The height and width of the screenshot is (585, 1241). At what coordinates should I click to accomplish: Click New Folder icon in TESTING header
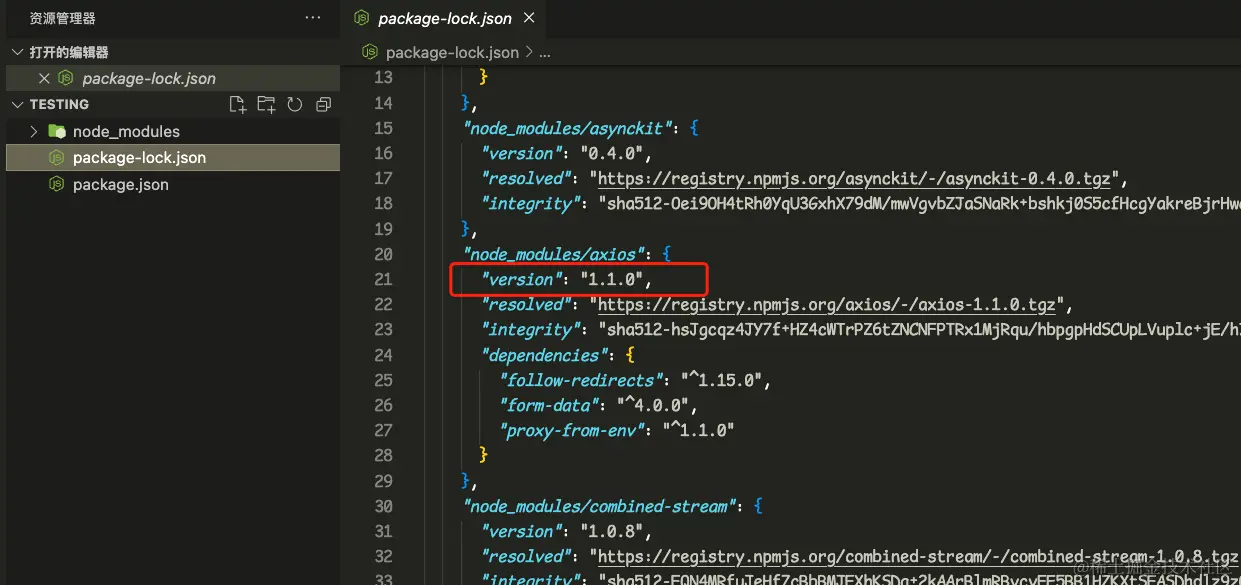266,104
